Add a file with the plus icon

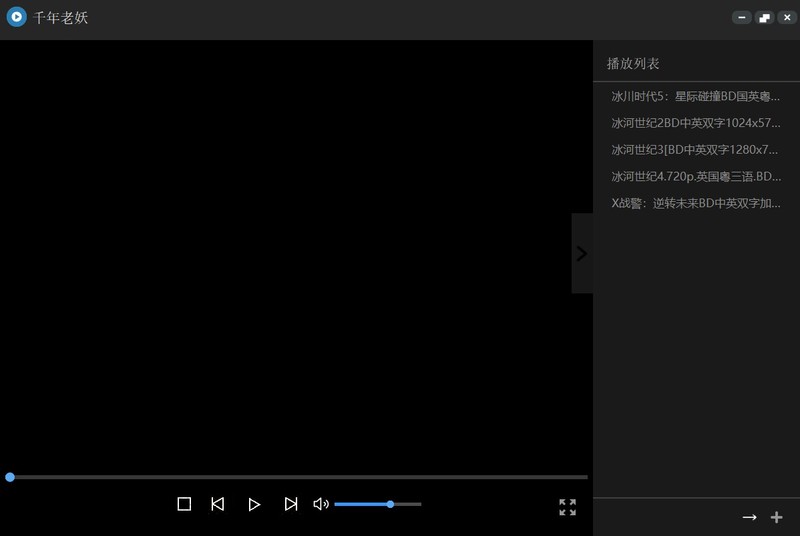click(x=777, y=518)
